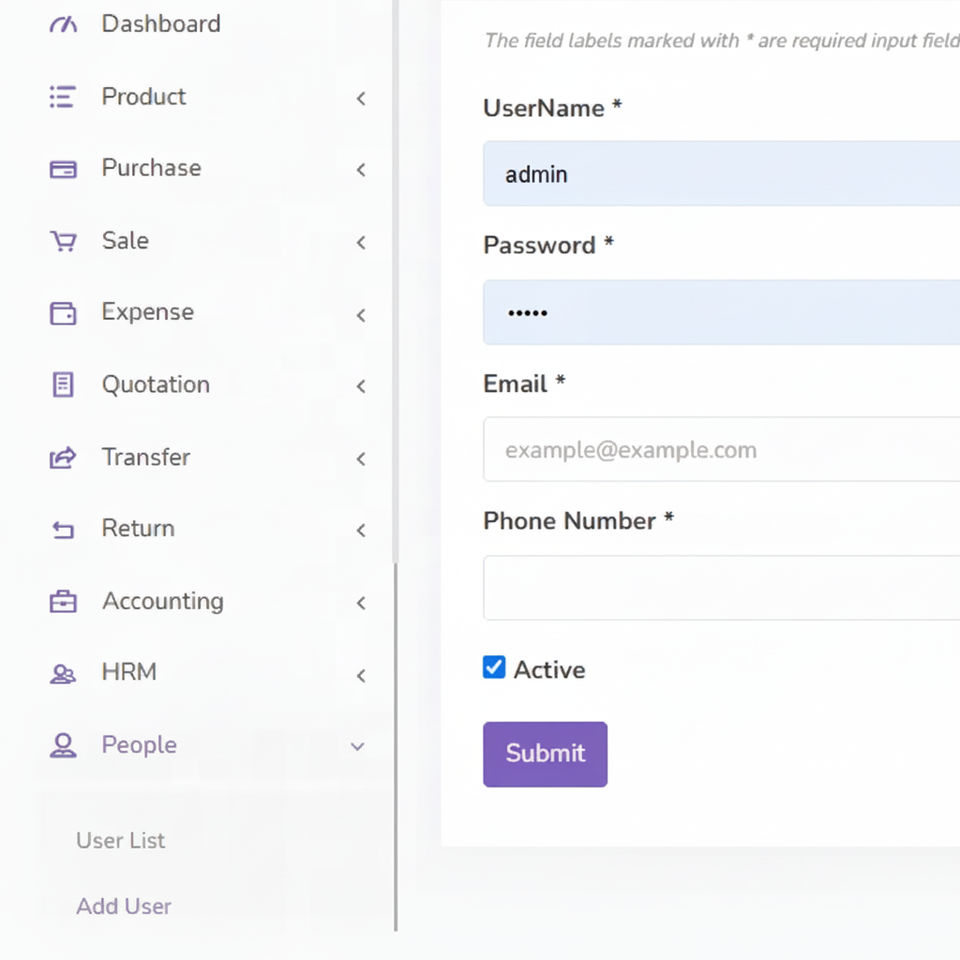Expand the Product submenu chevron
The width and height of the screenshot is (960, 960).
(360, 98)
